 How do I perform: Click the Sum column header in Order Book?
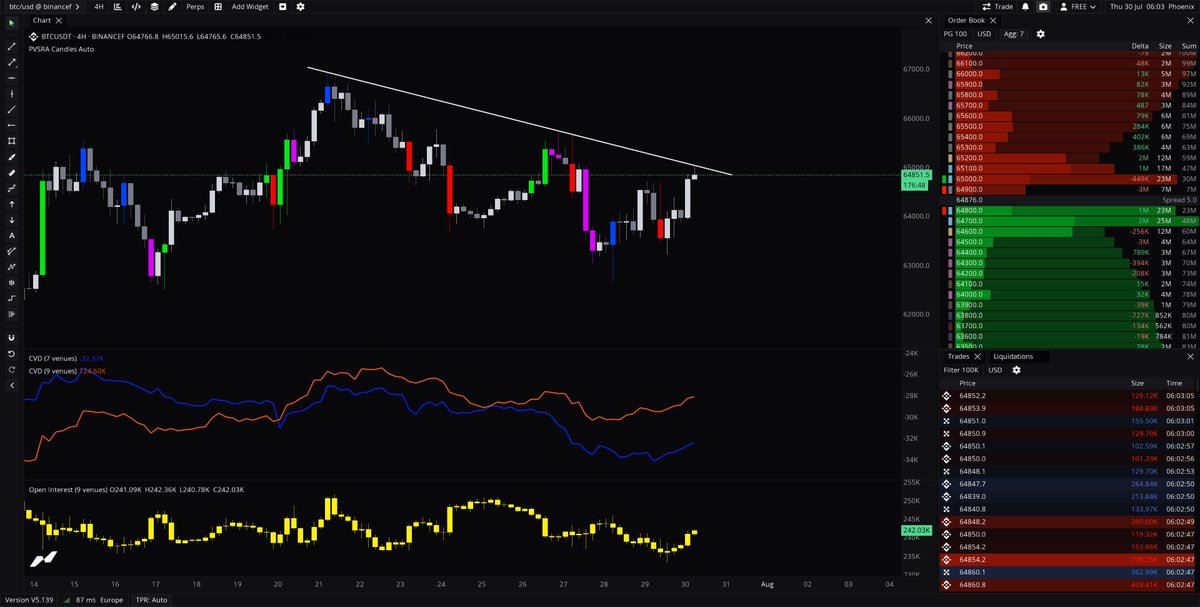[x=1189, y=46]
